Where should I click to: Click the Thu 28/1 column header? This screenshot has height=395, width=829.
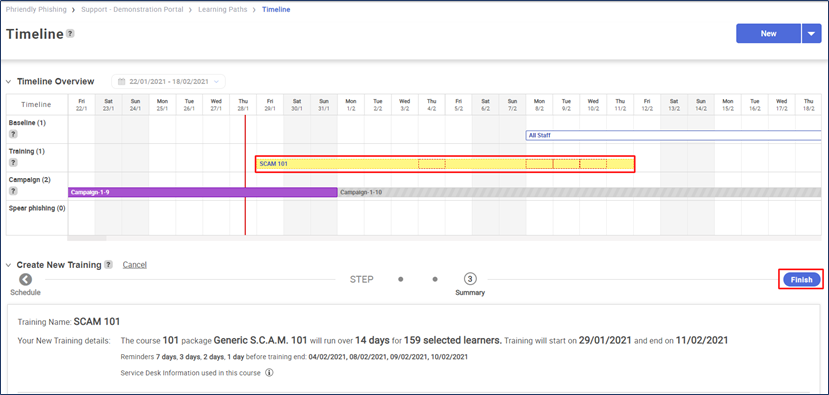point(243,104)
